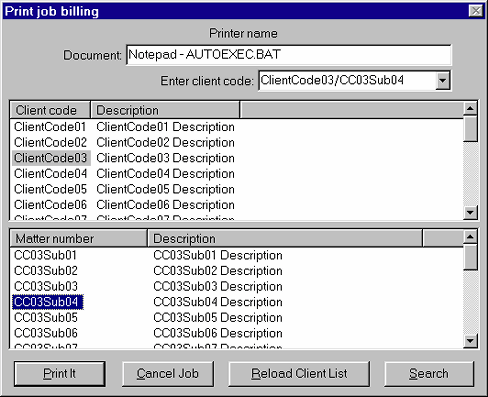Focus the client code entry field
Image resolution: width=488 pixels, height=397 pixels.
point(347,81)
